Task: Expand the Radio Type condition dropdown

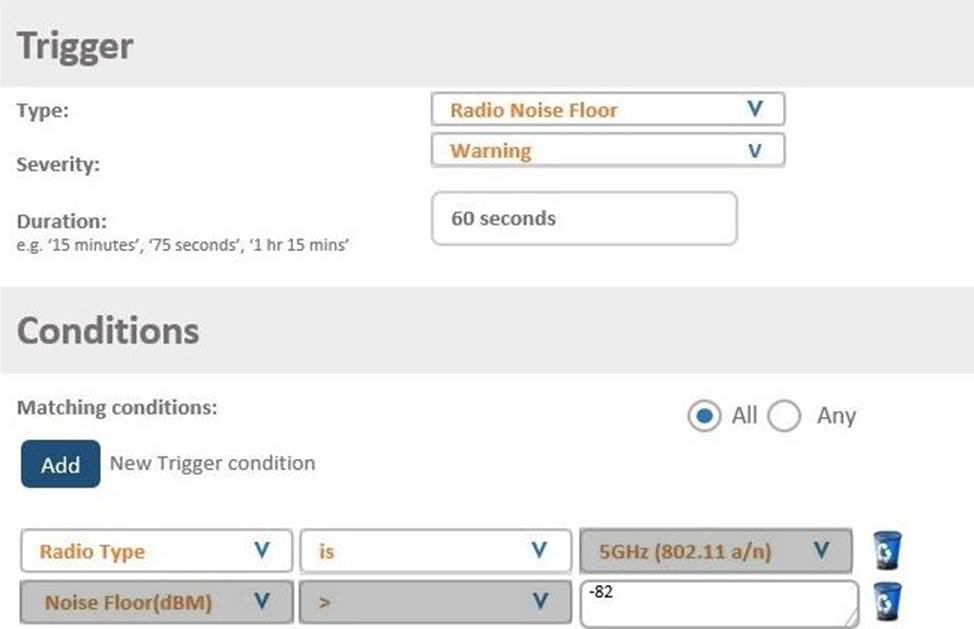Action: (x=157, y=551)
